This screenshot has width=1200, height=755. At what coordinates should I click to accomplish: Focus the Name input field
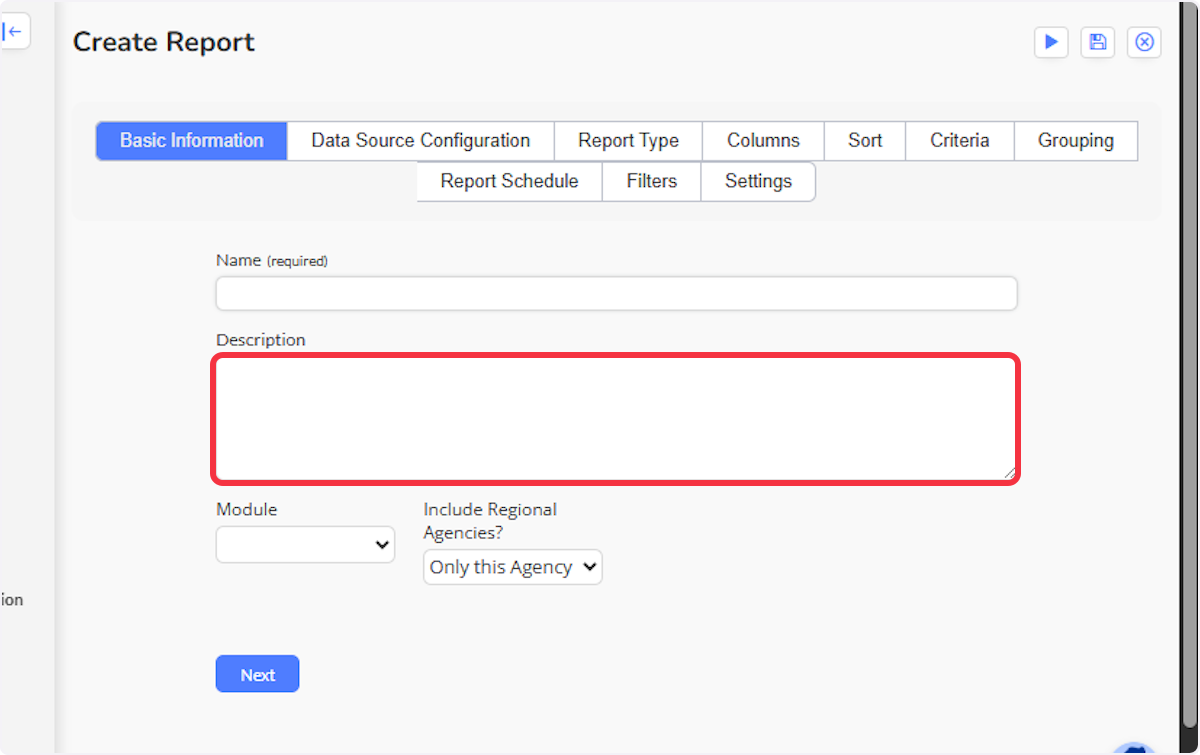pyautogui.click(x=617, y=294)
